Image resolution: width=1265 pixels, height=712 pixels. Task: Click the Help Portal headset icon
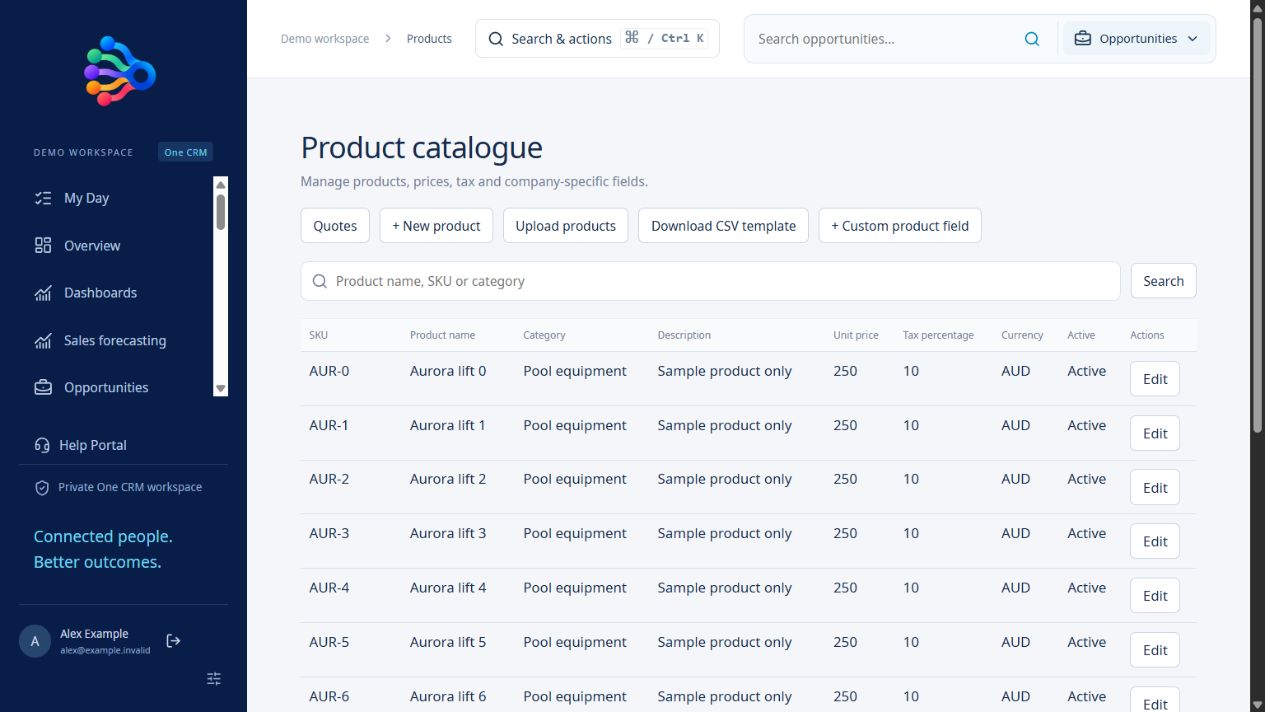42,445
